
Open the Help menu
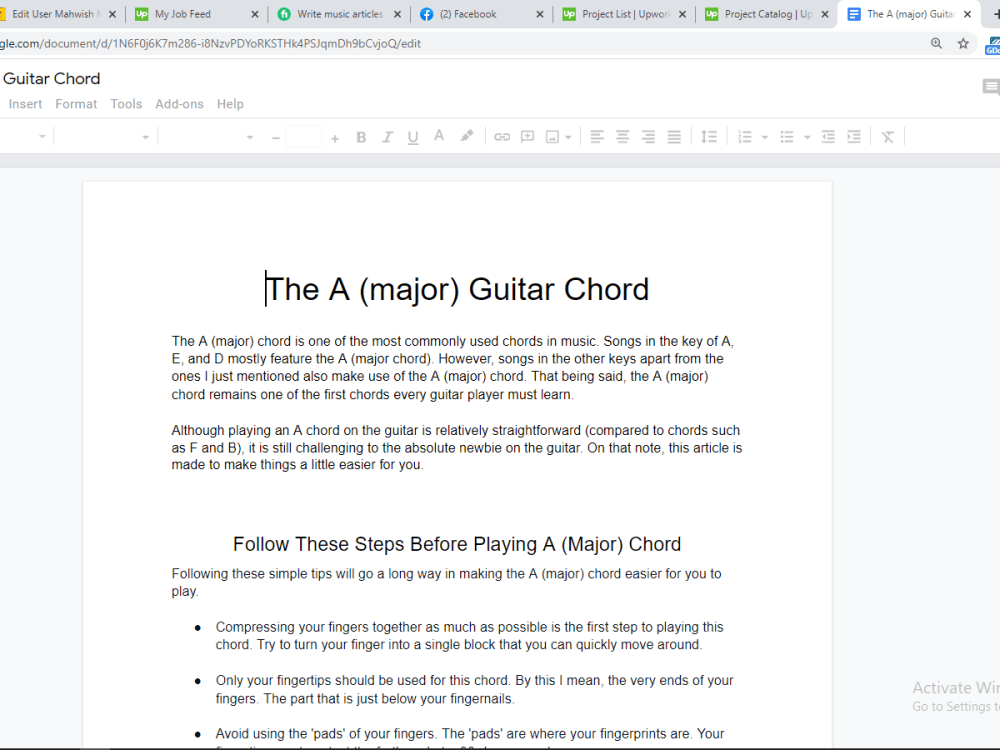(x=230, y=104)
